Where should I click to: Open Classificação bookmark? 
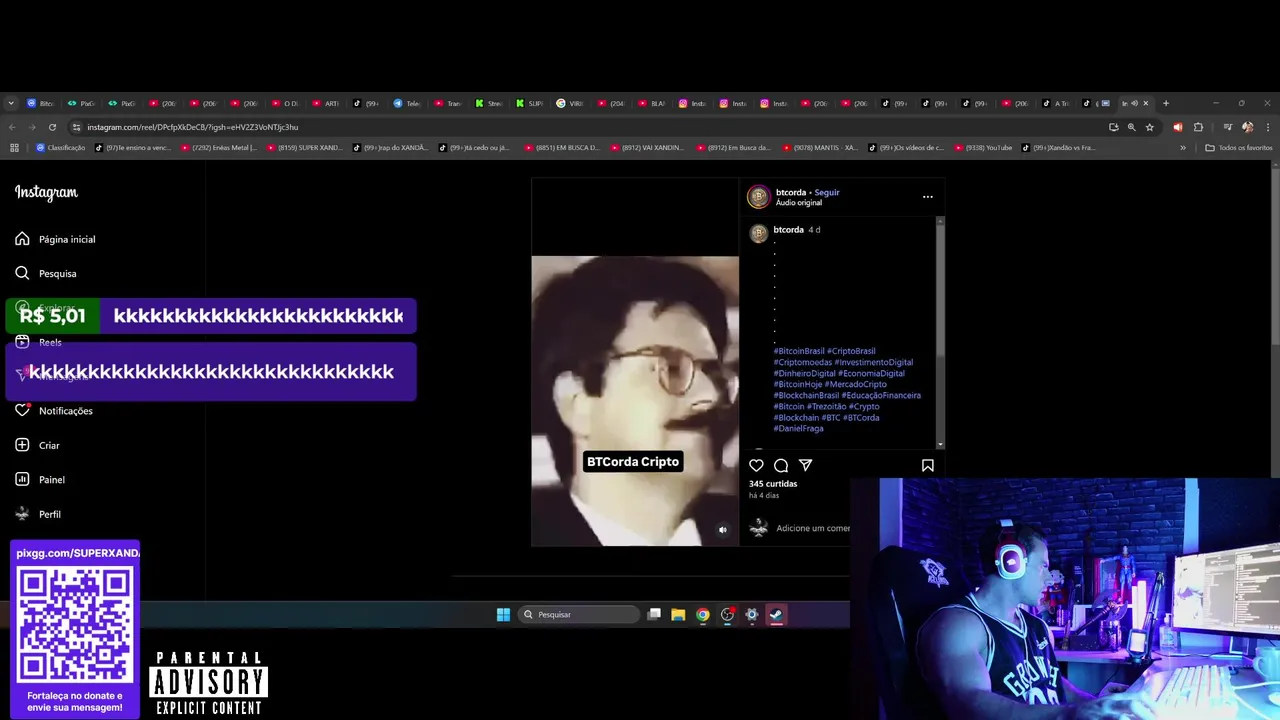click(x=61, y=148)
